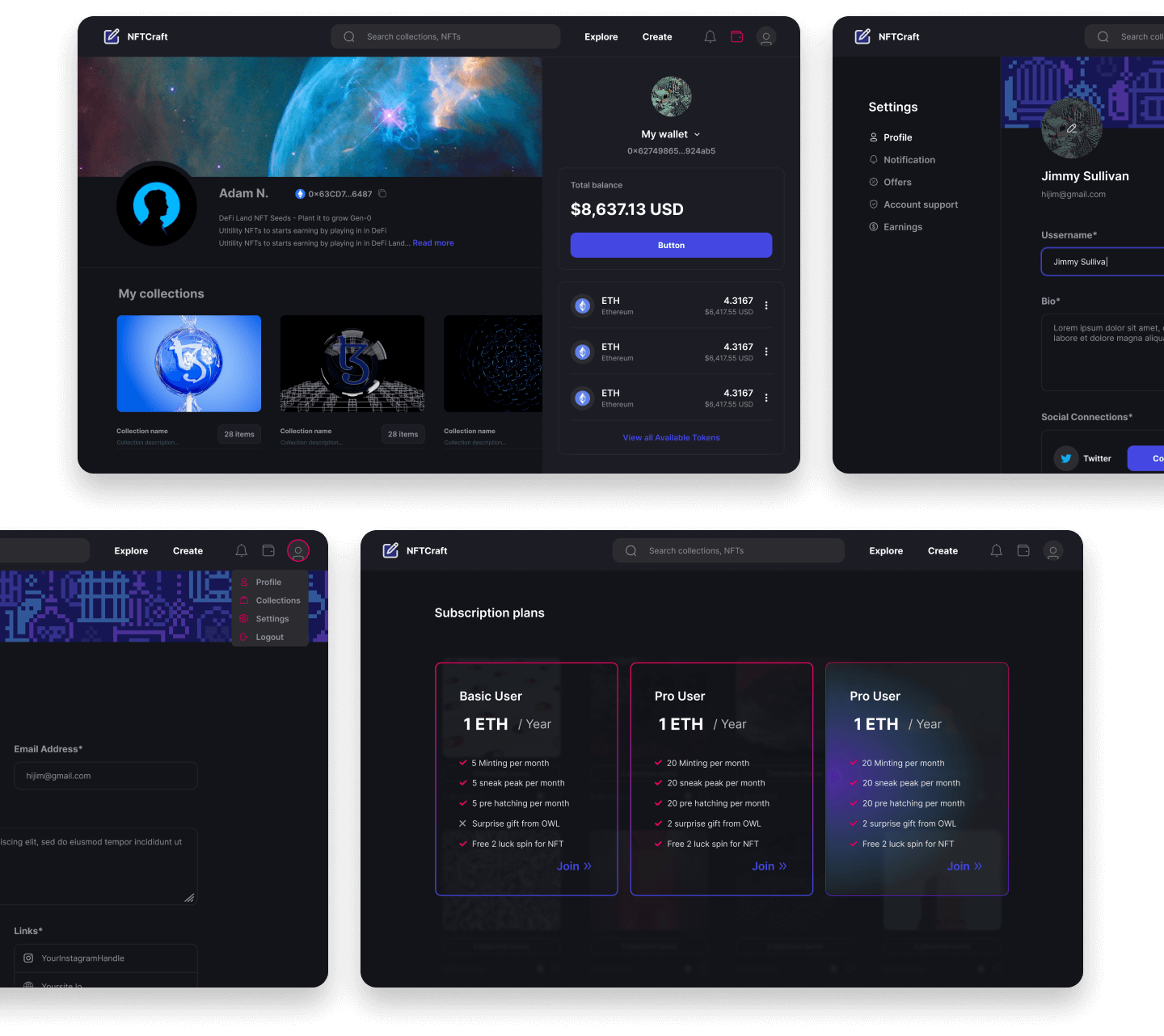Select Profile in user dropdown menu
Screen dimensions: 1164x1036
tap(270, 582)
